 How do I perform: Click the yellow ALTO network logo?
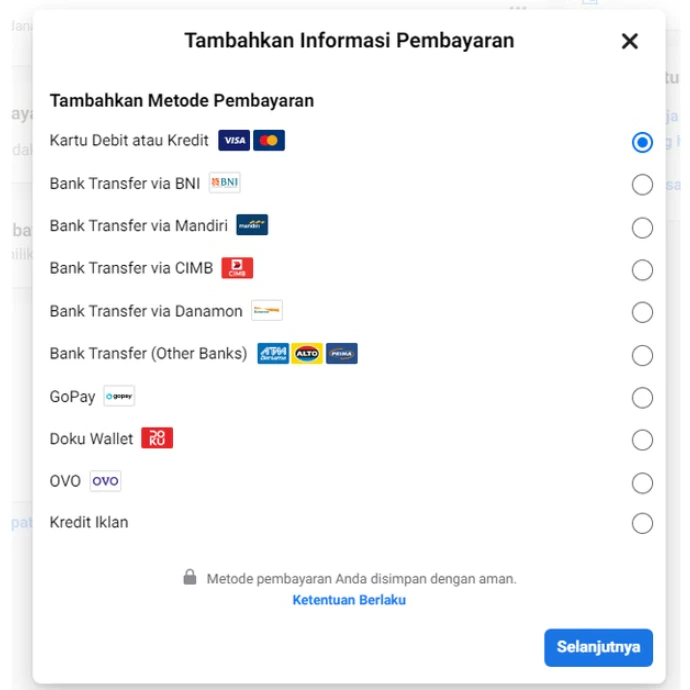tap(307, 353)
